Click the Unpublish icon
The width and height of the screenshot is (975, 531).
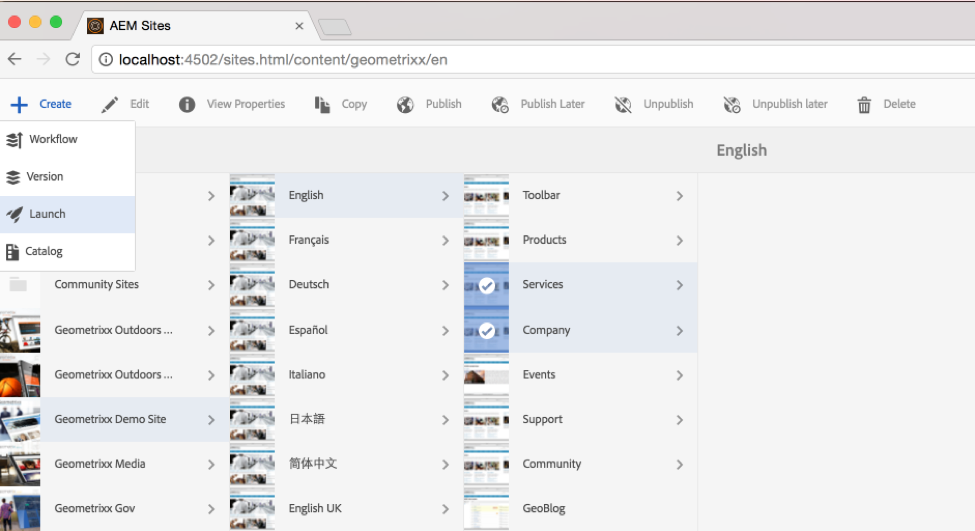pyautogui.click(x=624, y=104)
